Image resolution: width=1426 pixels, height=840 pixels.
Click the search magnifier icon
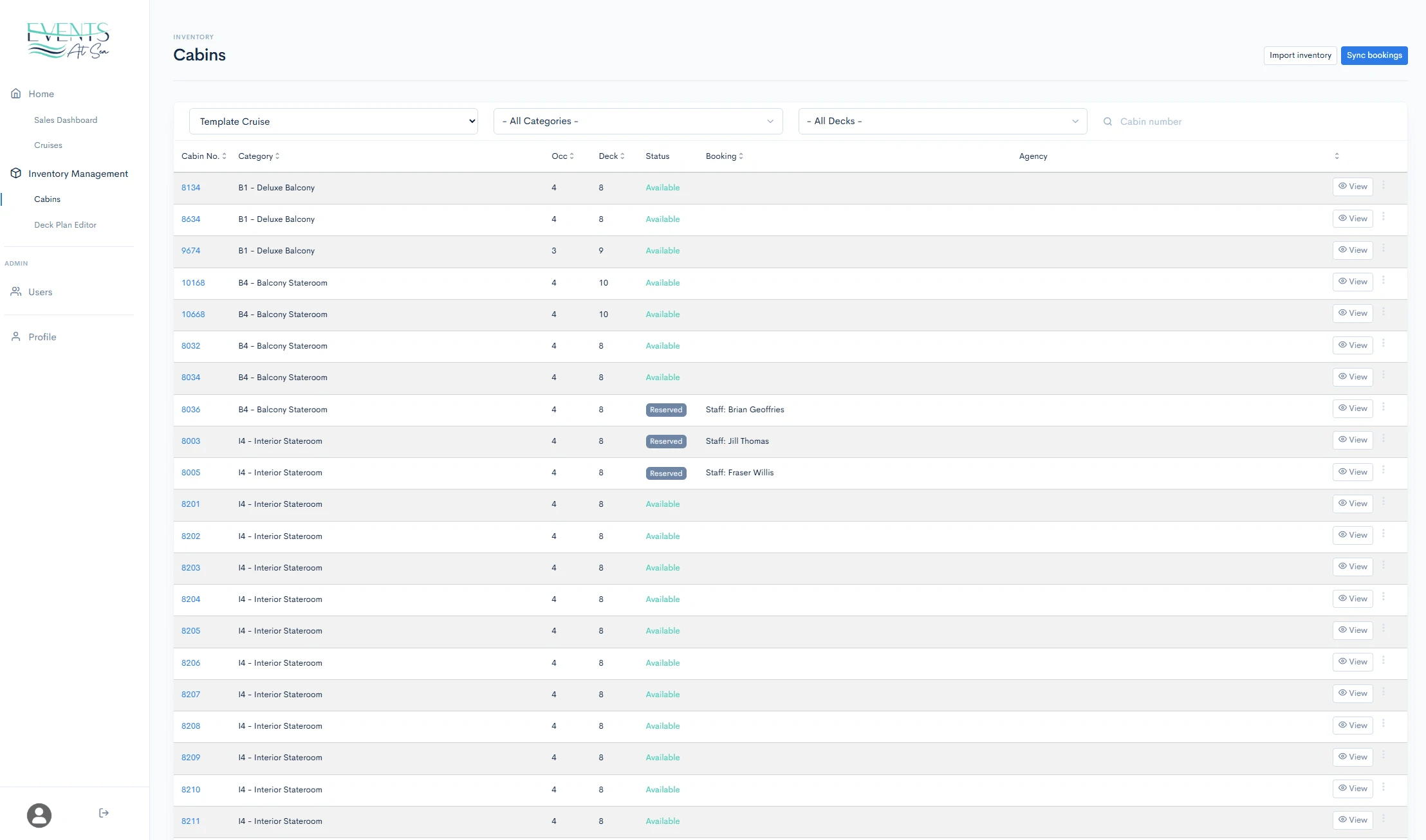pos(1107,122)
